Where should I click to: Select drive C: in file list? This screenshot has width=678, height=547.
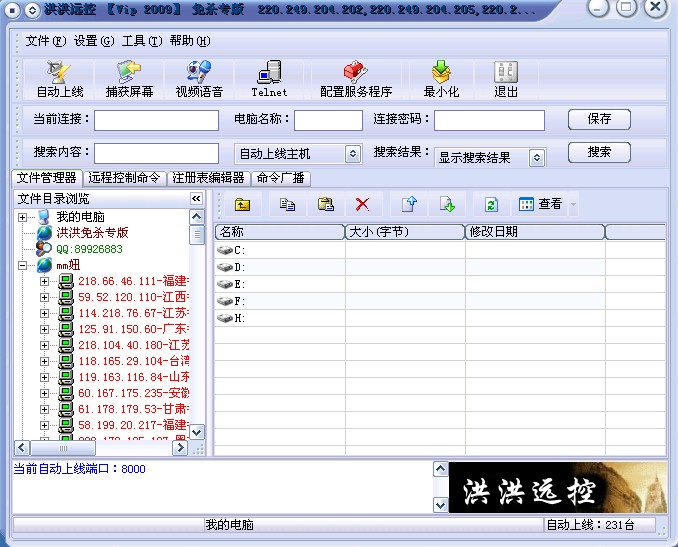click(231, 250)
